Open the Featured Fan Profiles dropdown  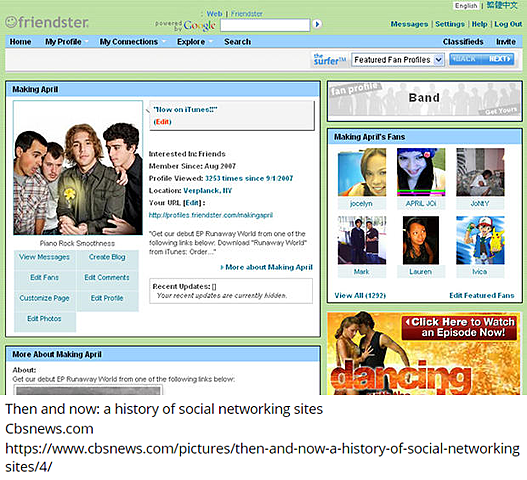[398, 60]
